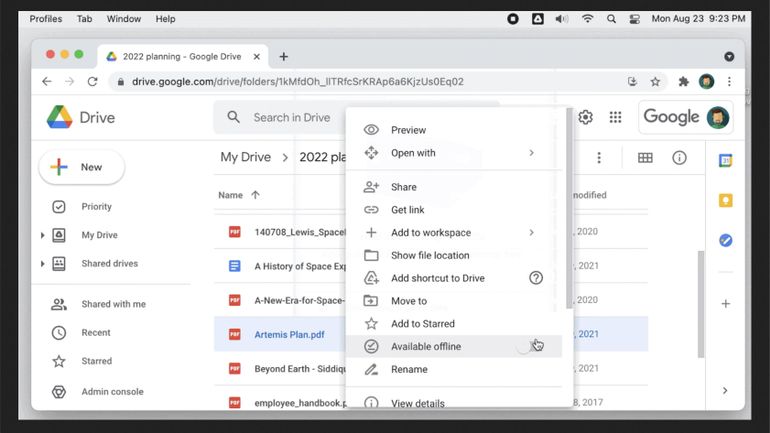Click the New button

[x=81, y=167]
